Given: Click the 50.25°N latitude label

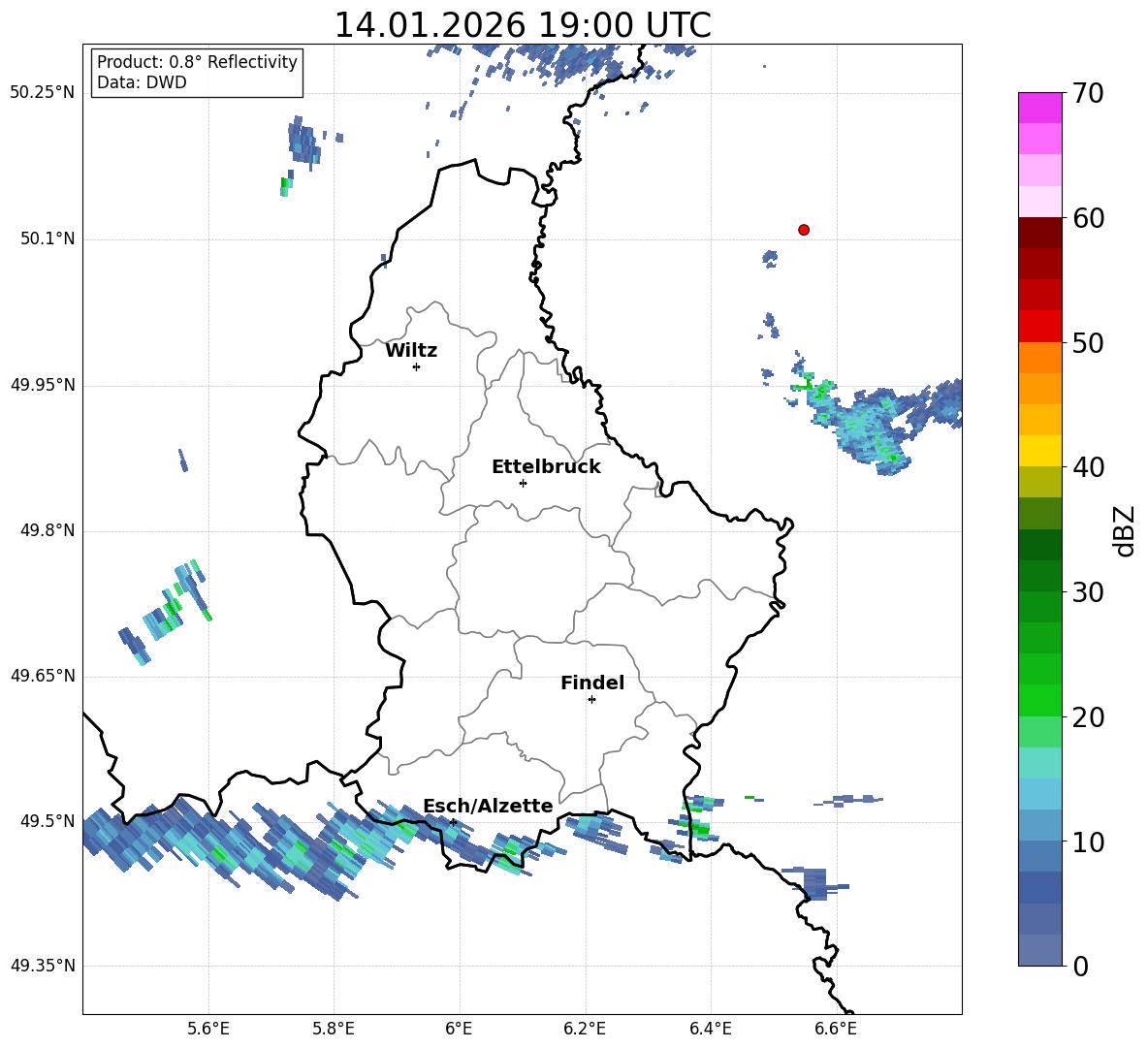Looking at the screenshot, I should tap(43, 93).
